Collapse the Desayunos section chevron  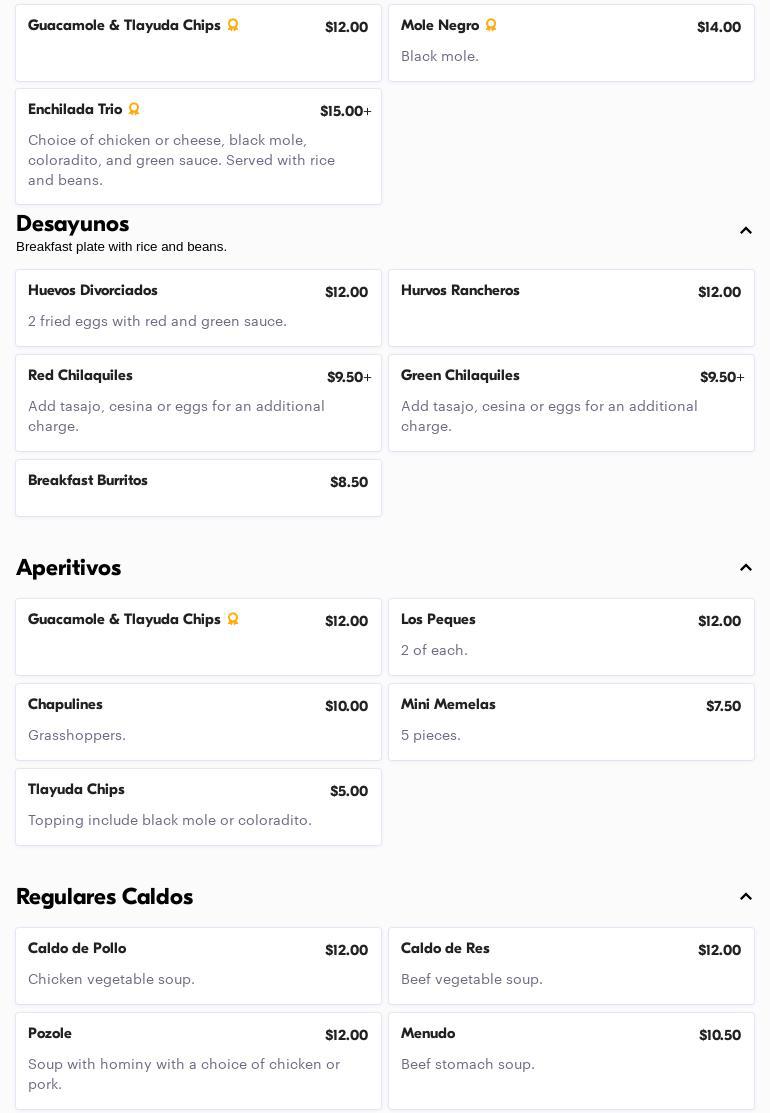[x=746, y=231]
